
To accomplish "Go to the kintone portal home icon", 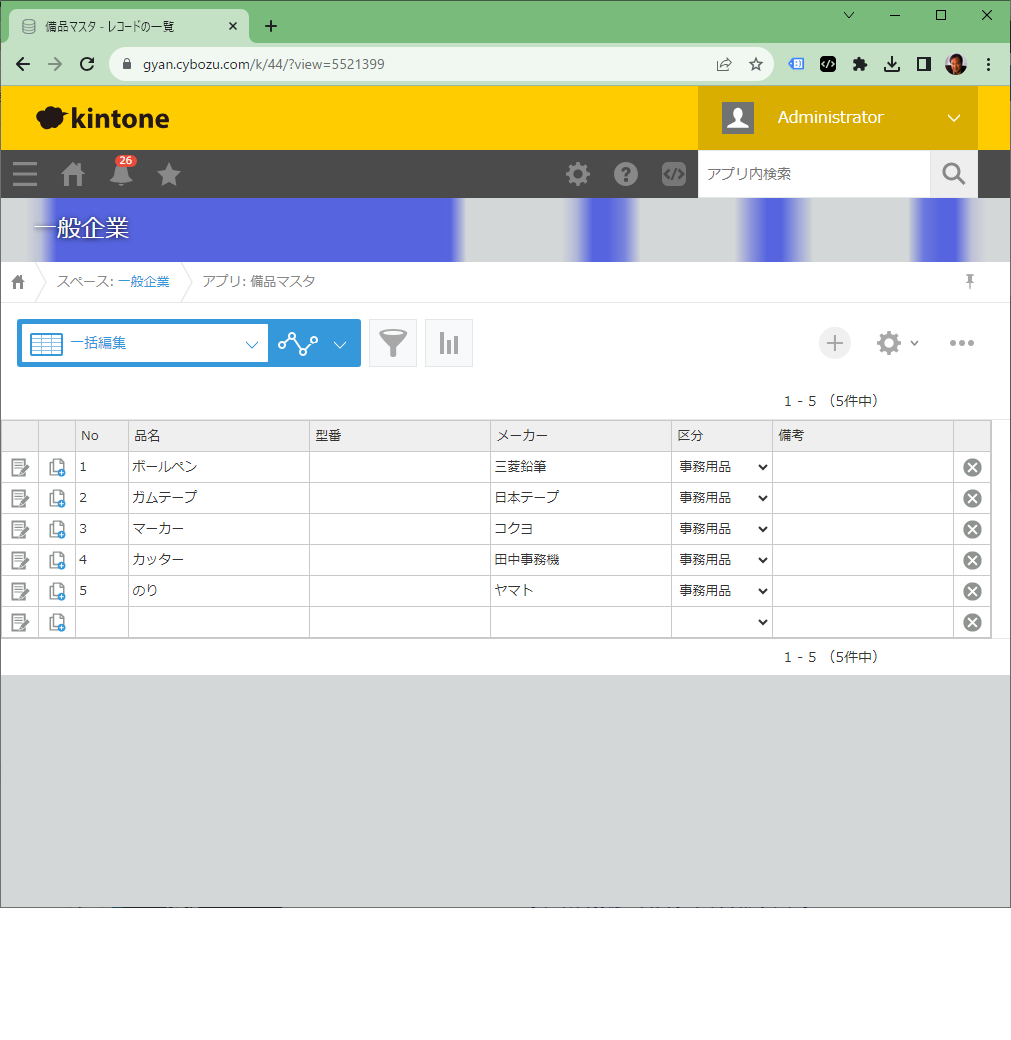I will (x=73, y=175).
